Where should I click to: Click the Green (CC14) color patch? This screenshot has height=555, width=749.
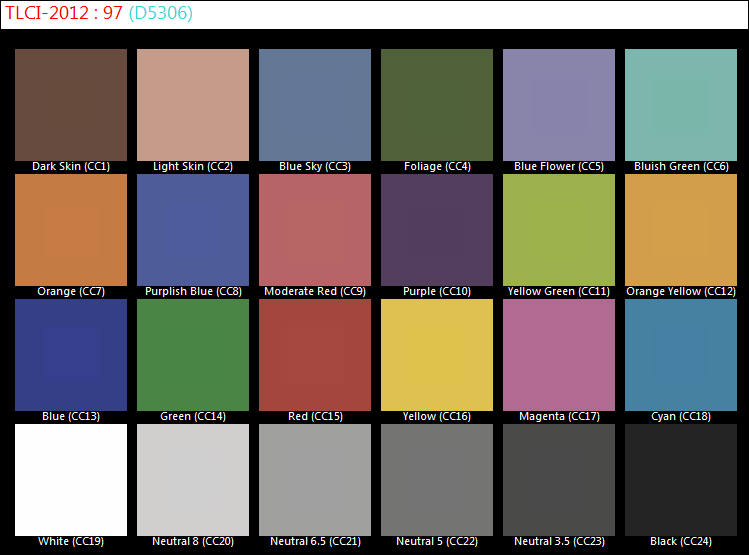click(193, 354)
